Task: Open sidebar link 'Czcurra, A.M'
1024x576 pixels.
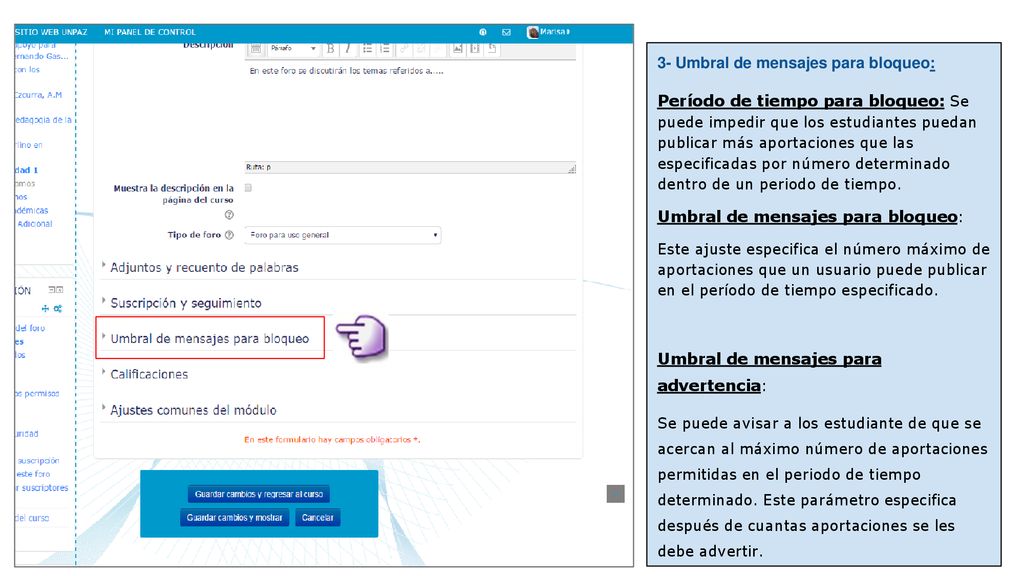Action: (39, 95)
